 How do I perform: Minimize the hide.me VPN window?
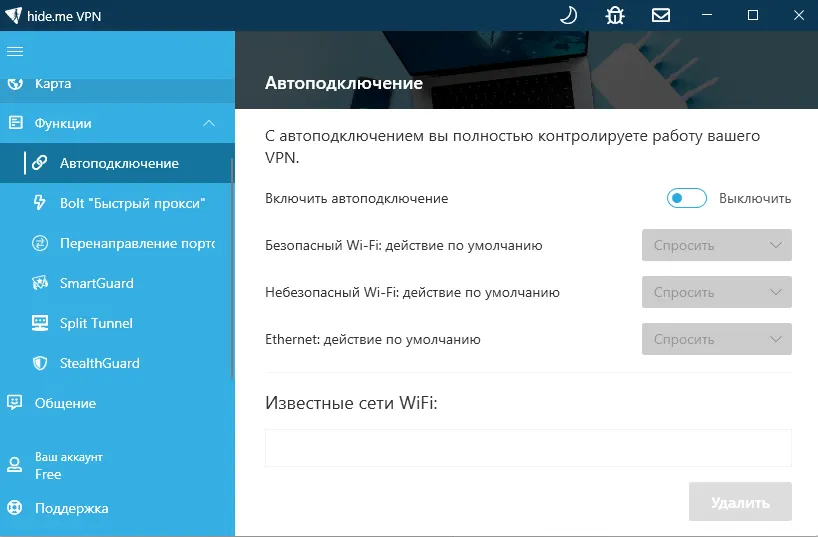(707, 16)
